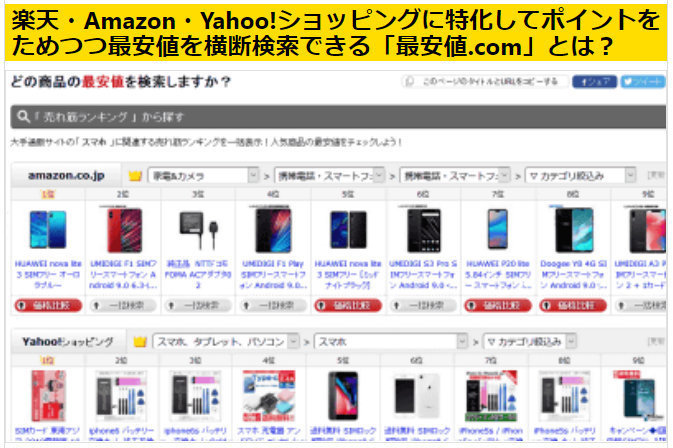The height and width of the screenshot is (448, 673).
Task: Click the magnifier icon in the ranking search bar
Action: pos(23,116)
